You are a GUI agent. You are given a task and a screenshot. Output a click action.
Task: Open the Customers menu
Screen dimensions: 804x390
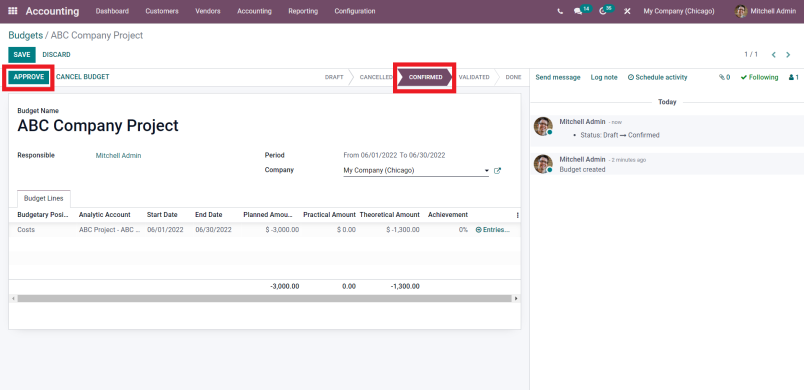(162, 11)
